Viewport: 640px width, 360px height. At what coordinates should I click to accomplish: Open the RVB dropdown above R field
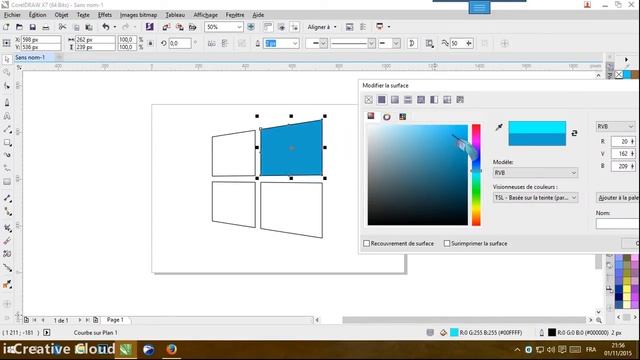coord(615,127)
